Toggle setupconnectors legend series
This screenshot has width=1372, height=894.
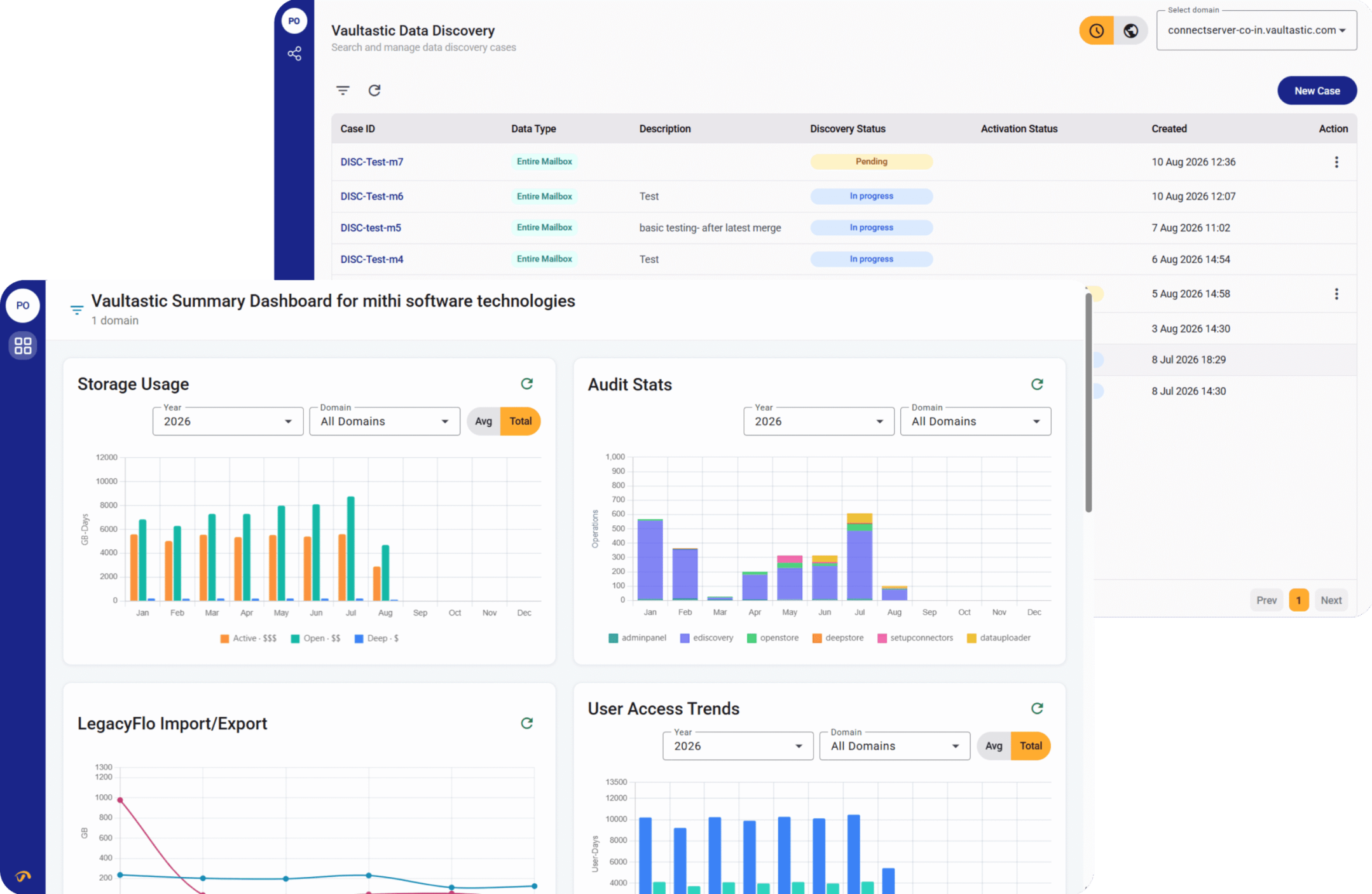point(916,638)
